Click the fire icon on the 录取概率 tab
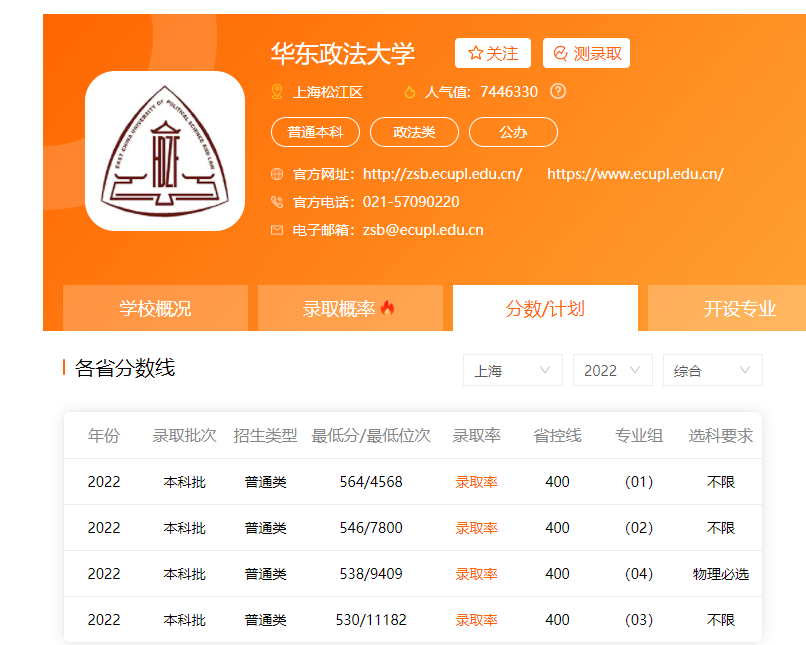Screen dimensions: 806x645 pyautogui.click(x=388, y=308)
